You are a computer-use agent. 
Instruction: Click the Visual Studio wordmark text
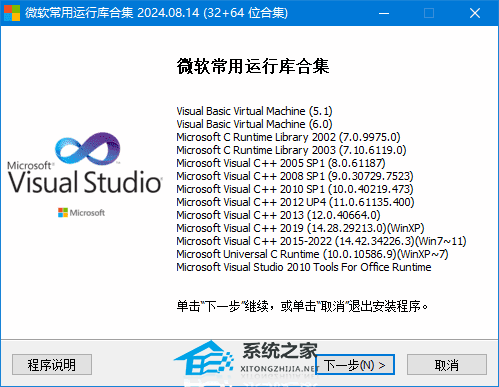pos(85,182)
